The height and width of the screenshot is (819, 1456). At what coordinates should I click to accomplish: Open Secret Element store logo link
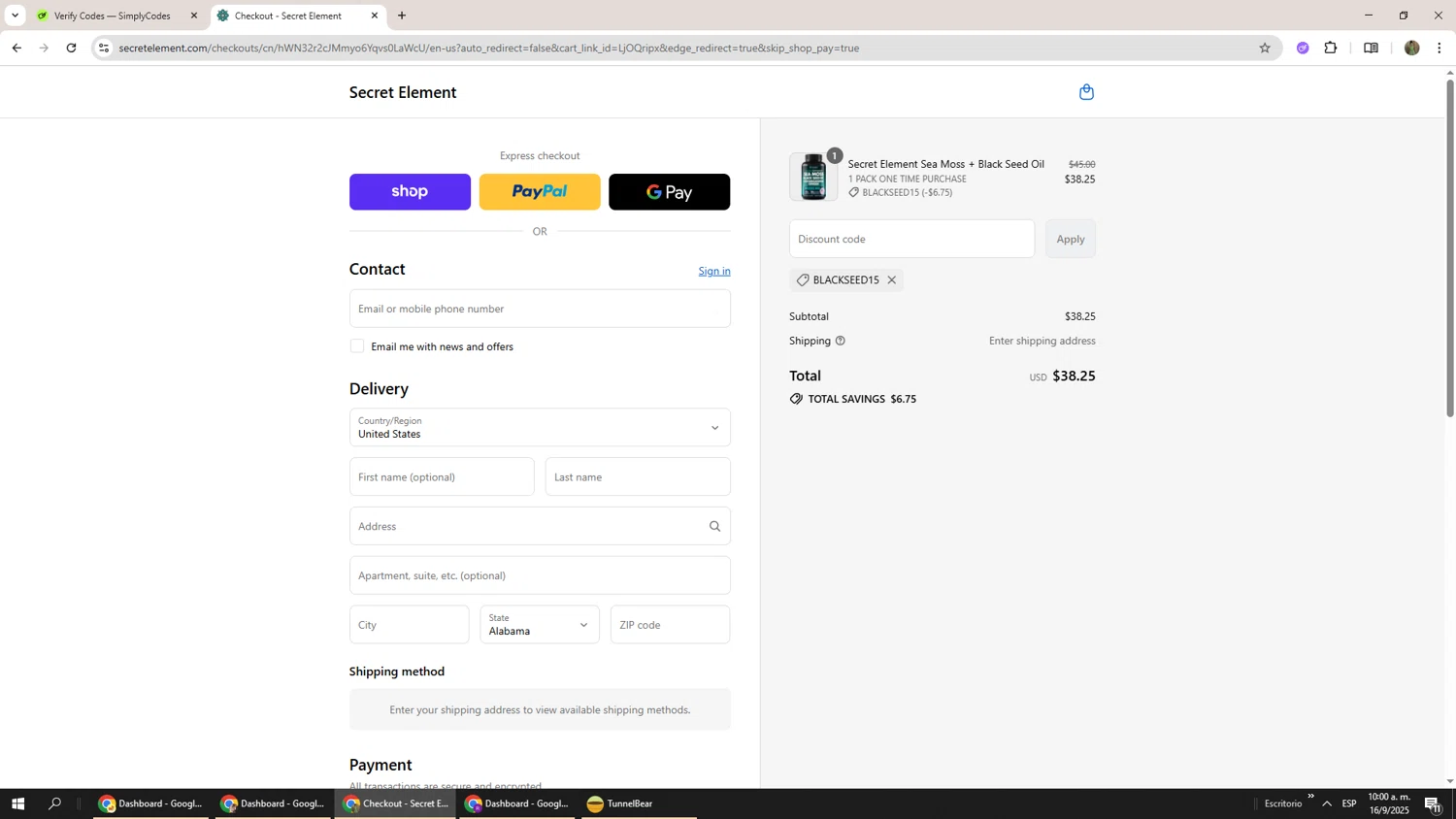(x=403, y=92)
